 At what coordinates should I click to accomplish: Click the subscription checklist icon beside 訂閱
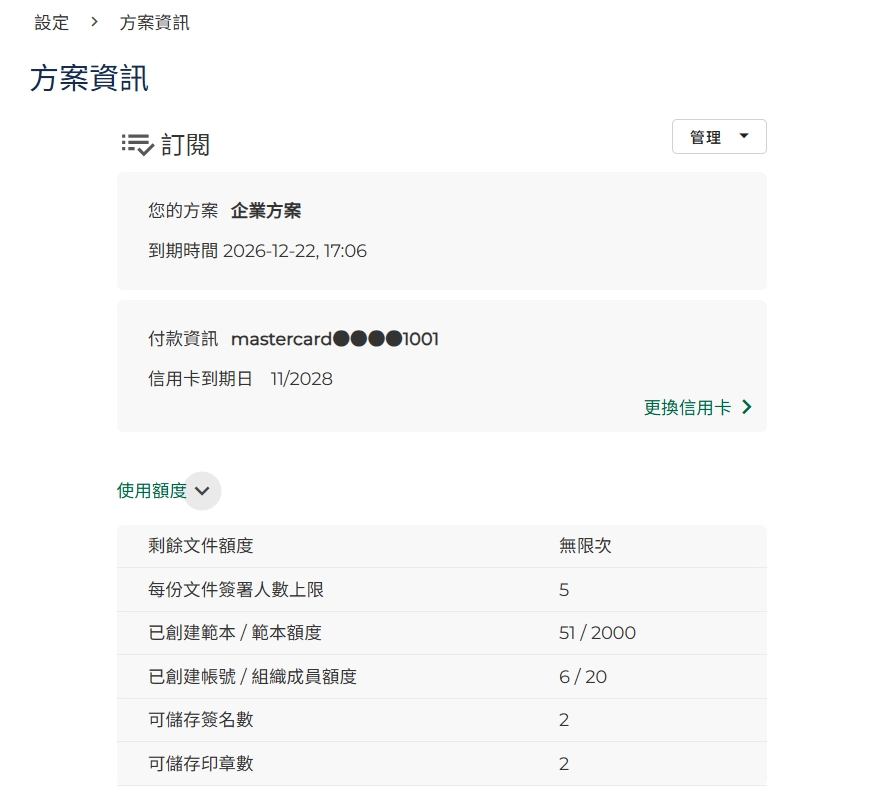[x=137, y=144]
